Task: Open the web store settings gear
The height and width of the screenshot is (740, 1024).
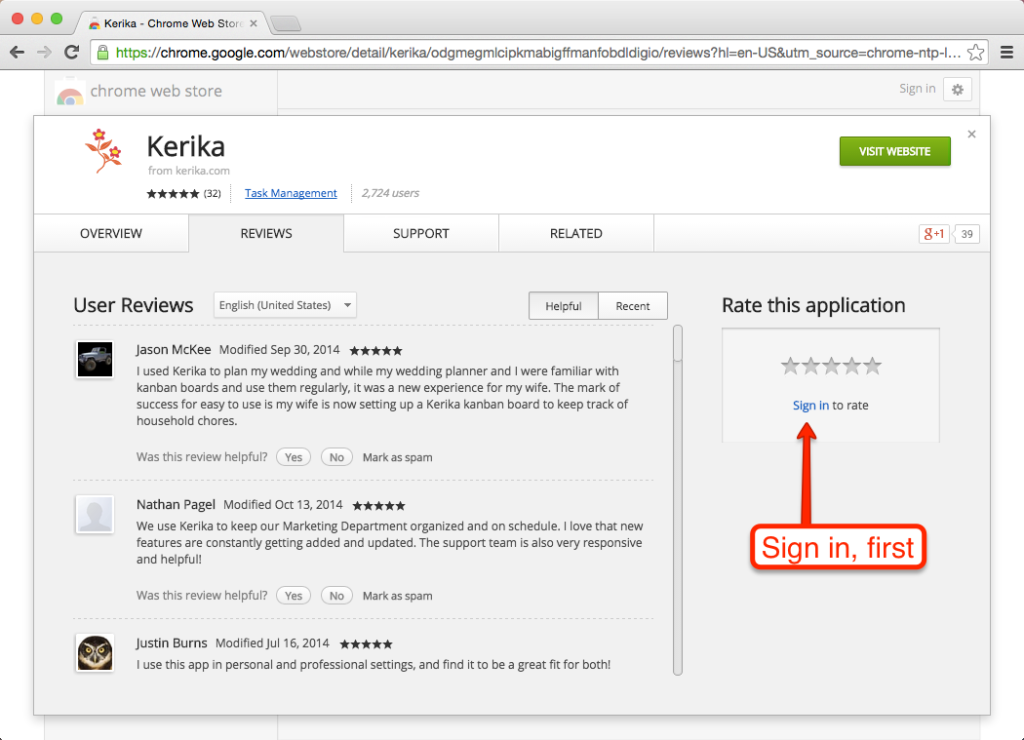Action: (x=957, y=89)
